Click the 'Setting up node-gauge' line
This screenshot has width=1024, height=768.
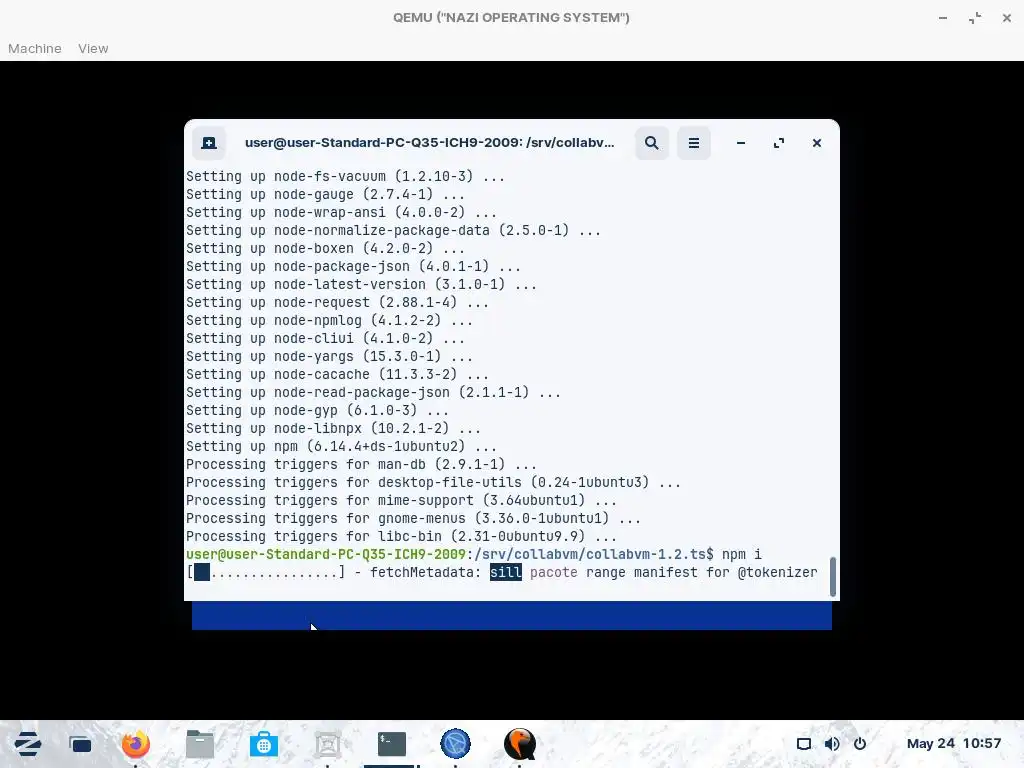[325, 195]
